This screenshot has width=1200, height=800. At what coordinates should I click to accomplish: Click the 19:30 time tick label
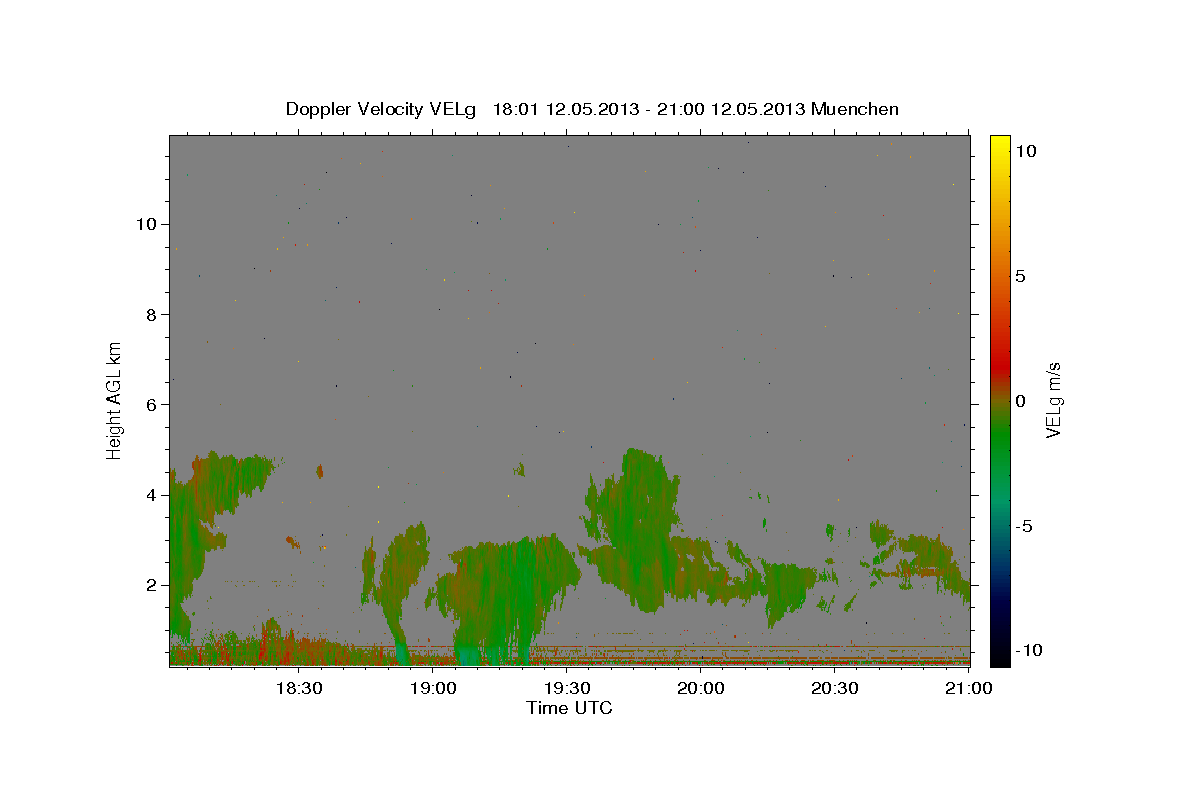565,688
